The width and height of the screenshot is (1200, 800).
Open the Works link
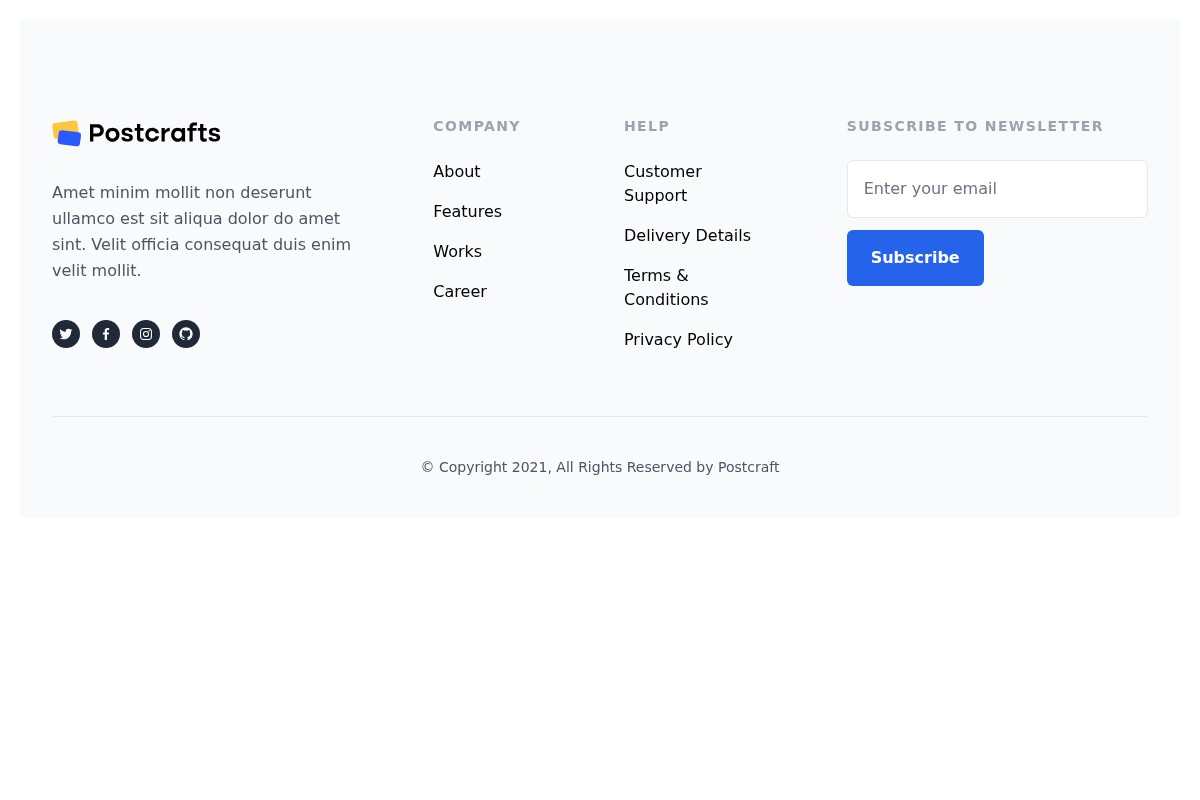457,251
